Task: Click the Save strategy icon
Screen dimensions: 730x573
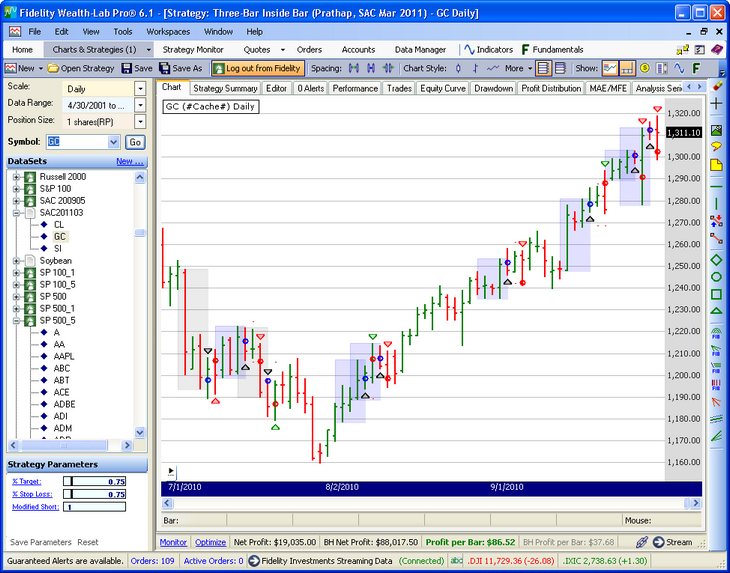Action: point(135,68)
